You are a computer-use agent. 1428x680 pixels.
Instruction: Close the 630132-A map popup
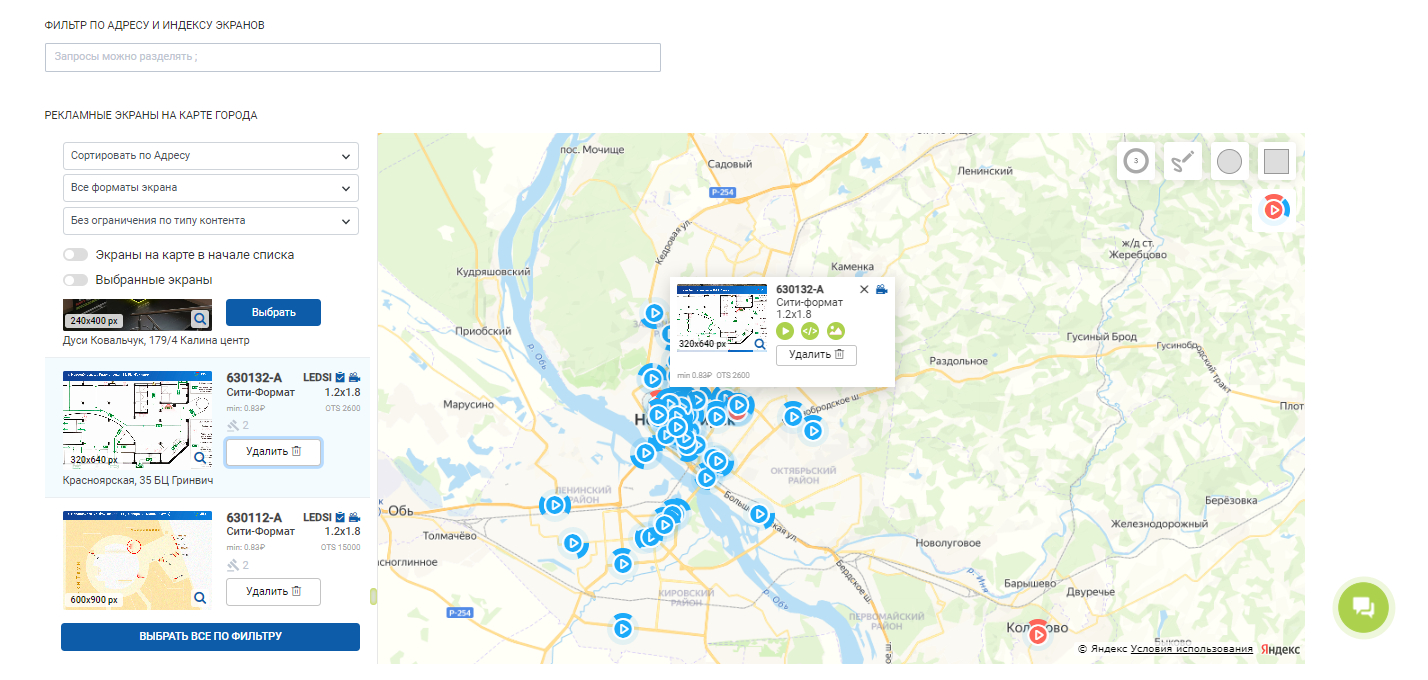pyautogui.click(x=865, y=289)
